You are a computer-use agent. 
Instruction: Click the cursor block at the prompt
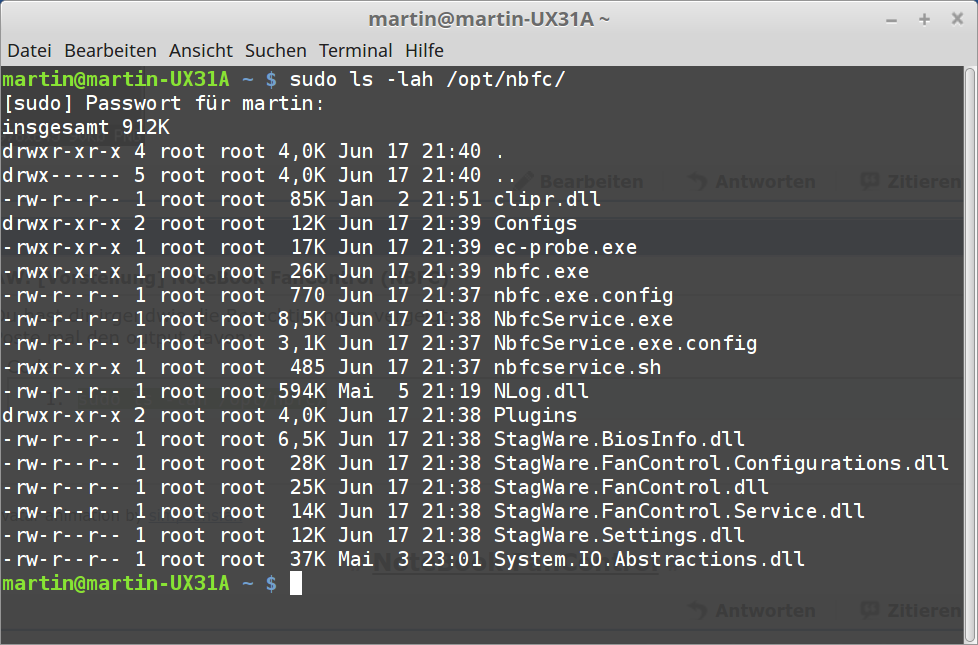[296, 583]
